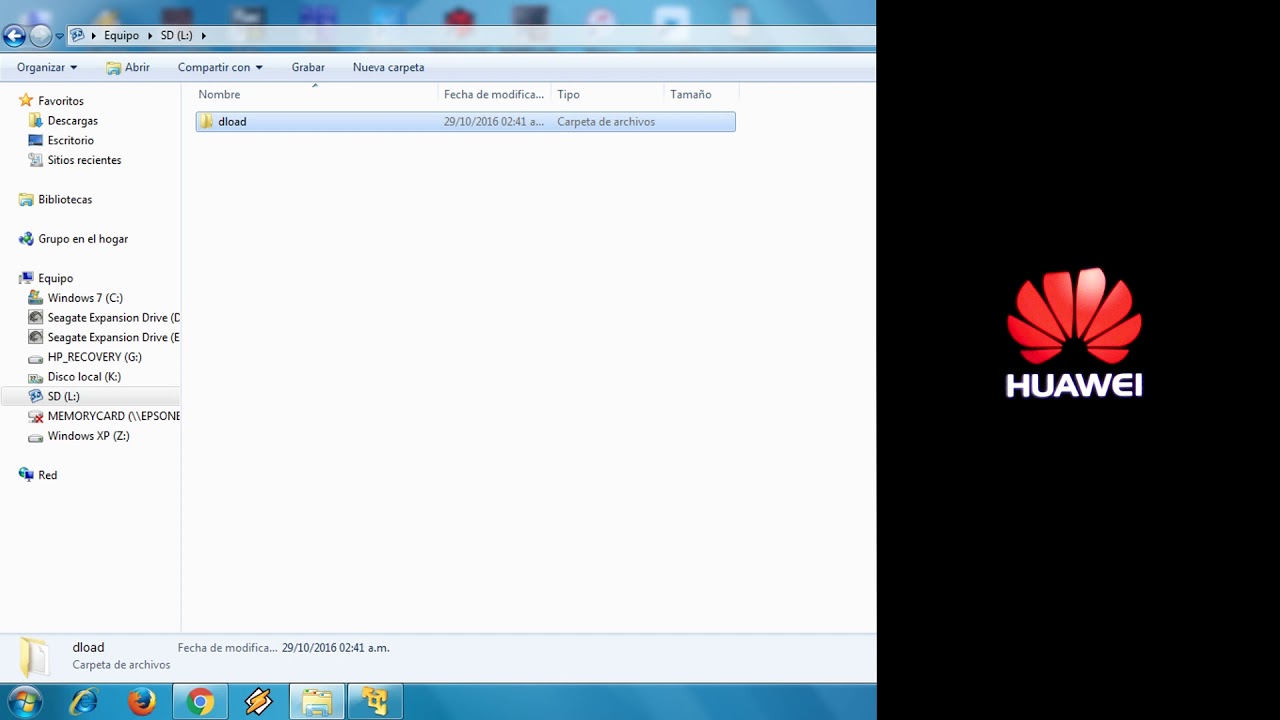This screenshot has height=720, width=1280.
Task: Expand the arrow after SD (L:) breadcrumb
Action: [203, 35]
